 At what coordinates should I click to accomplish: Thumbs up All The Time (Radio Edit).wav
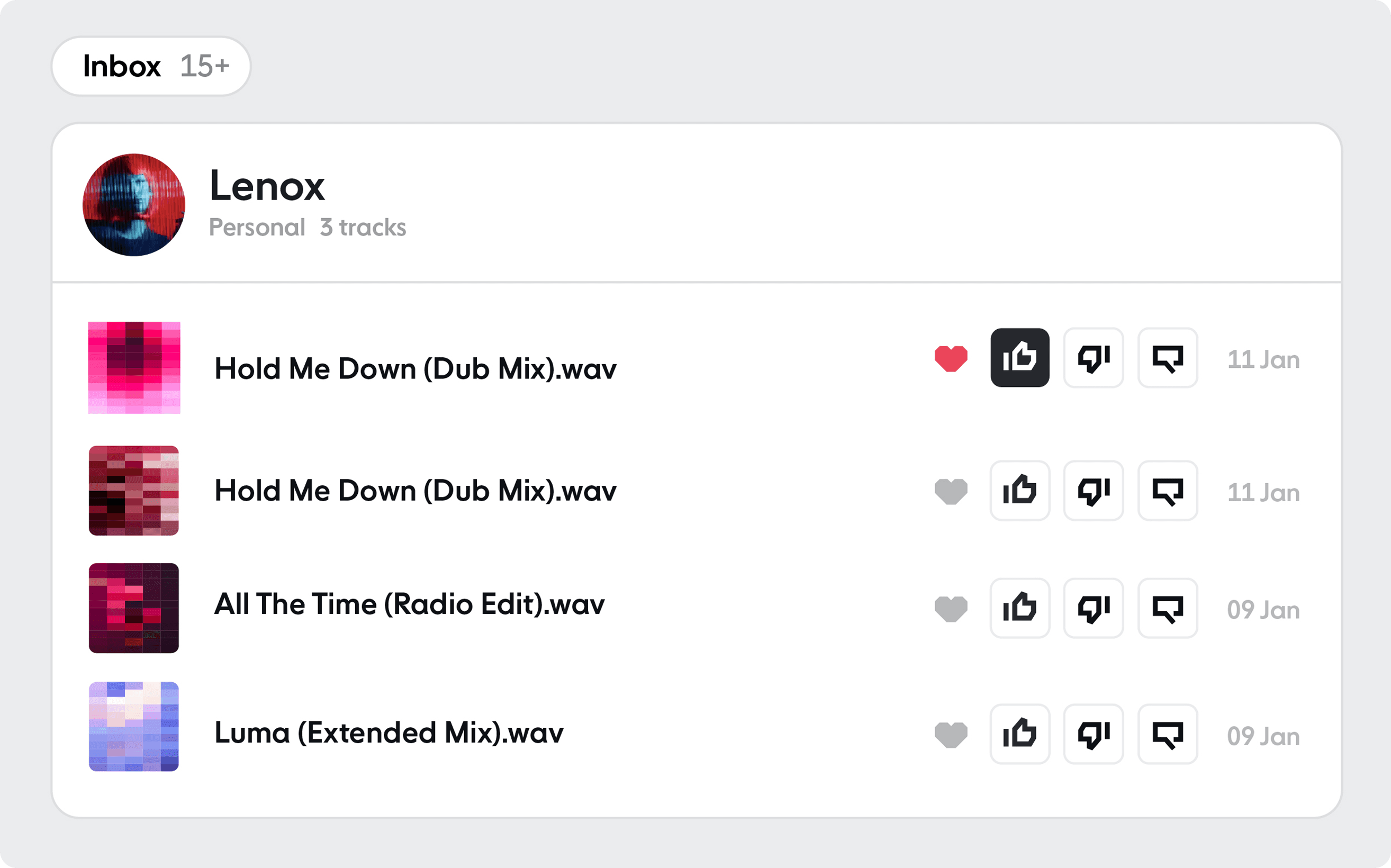coord(1019,608)
